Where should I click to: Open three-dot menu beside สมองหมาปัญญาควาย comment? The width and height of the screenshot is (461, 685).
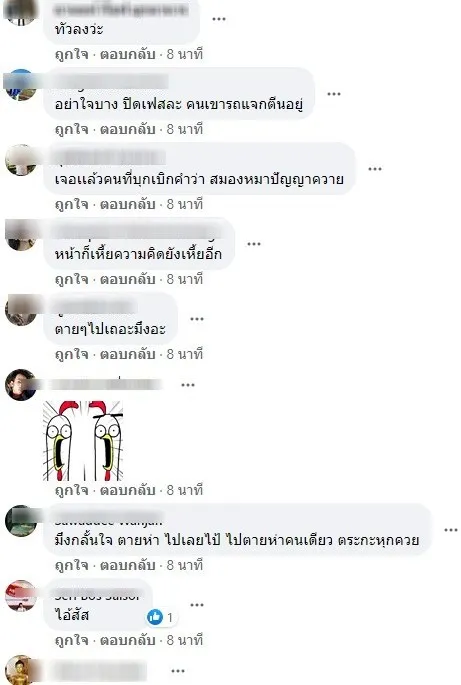[375, 169]
